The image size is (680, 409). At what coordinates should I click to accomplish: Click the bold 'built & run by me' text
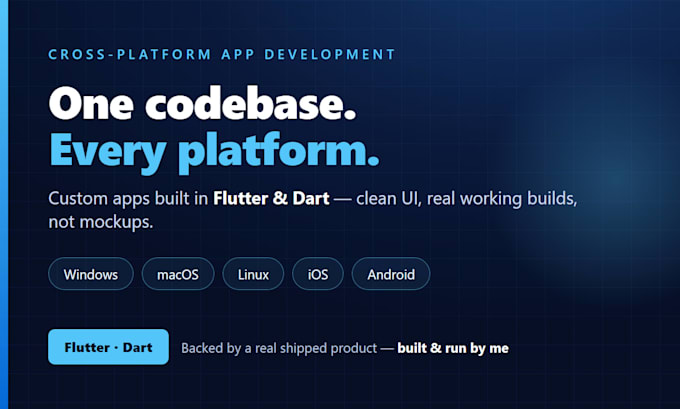tap(453, 348)
